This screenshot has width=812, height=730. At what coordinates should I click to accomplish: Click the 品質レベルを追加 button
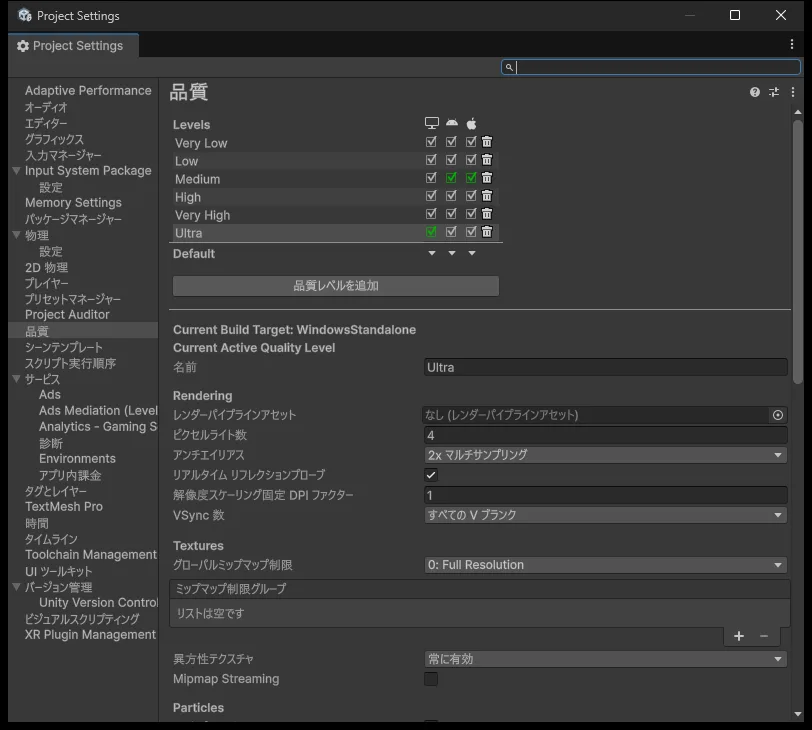pyautogui.click(x=336, y=286)
